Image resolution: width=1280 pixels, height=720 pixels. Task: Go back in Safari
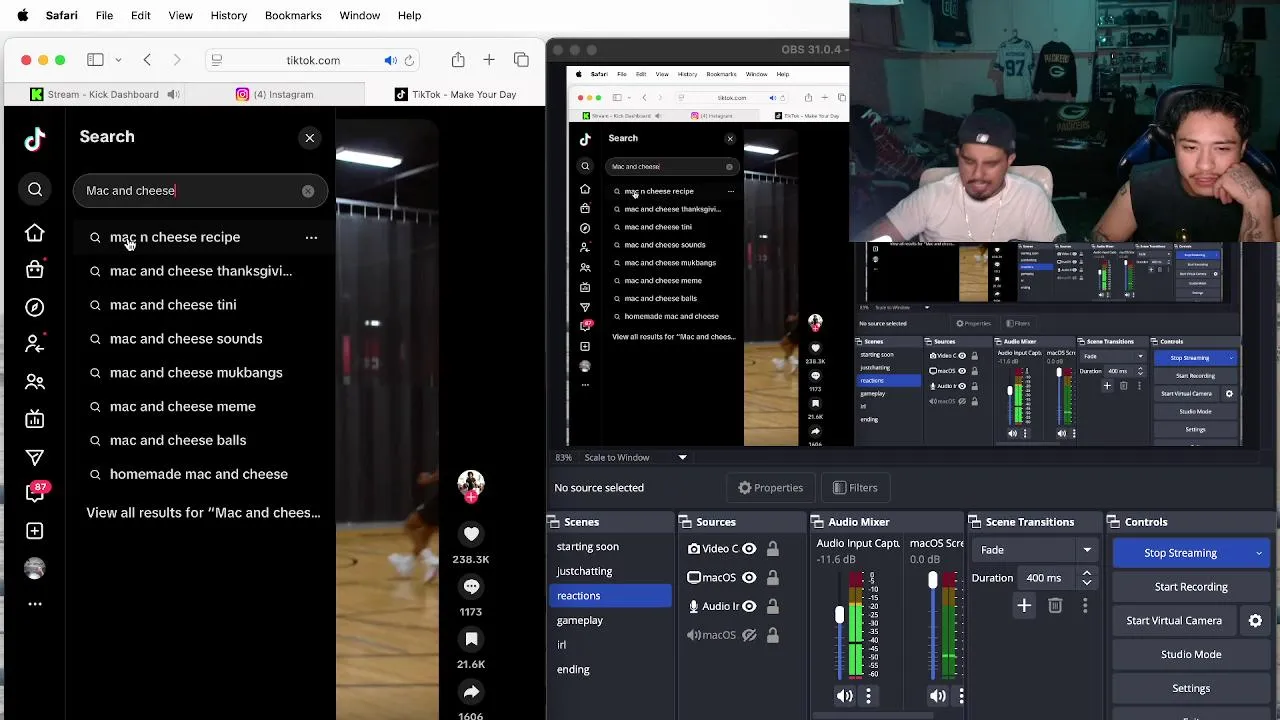click(147, 60)
